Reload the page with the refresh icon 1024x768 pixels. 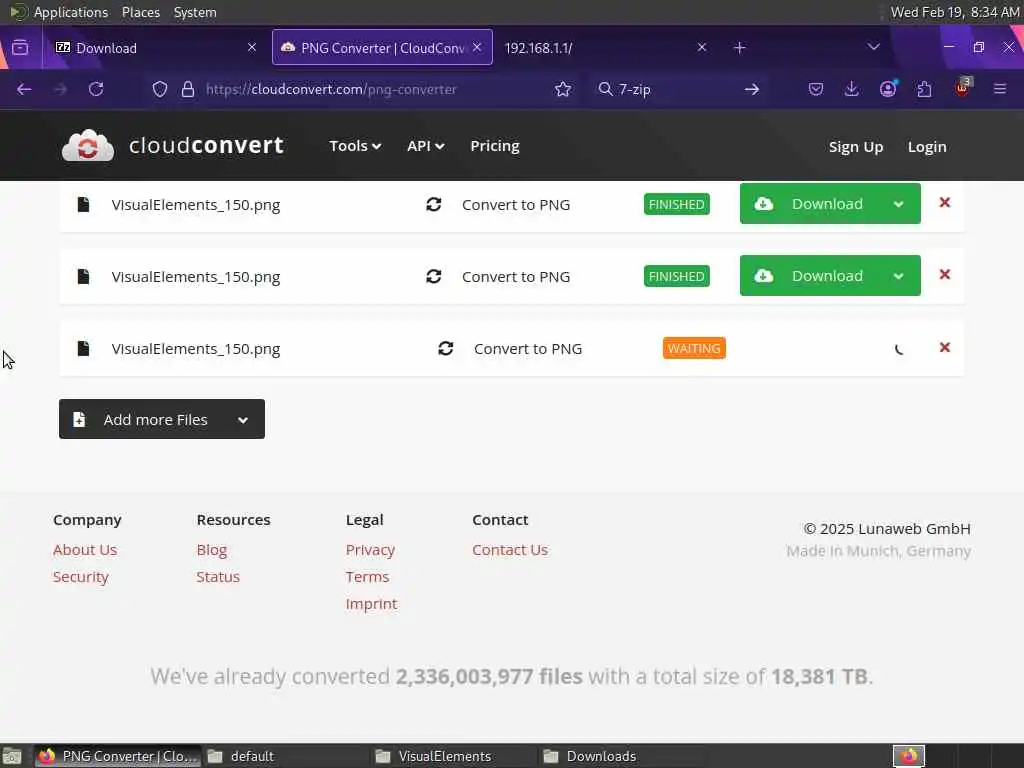tap(96, 89)
